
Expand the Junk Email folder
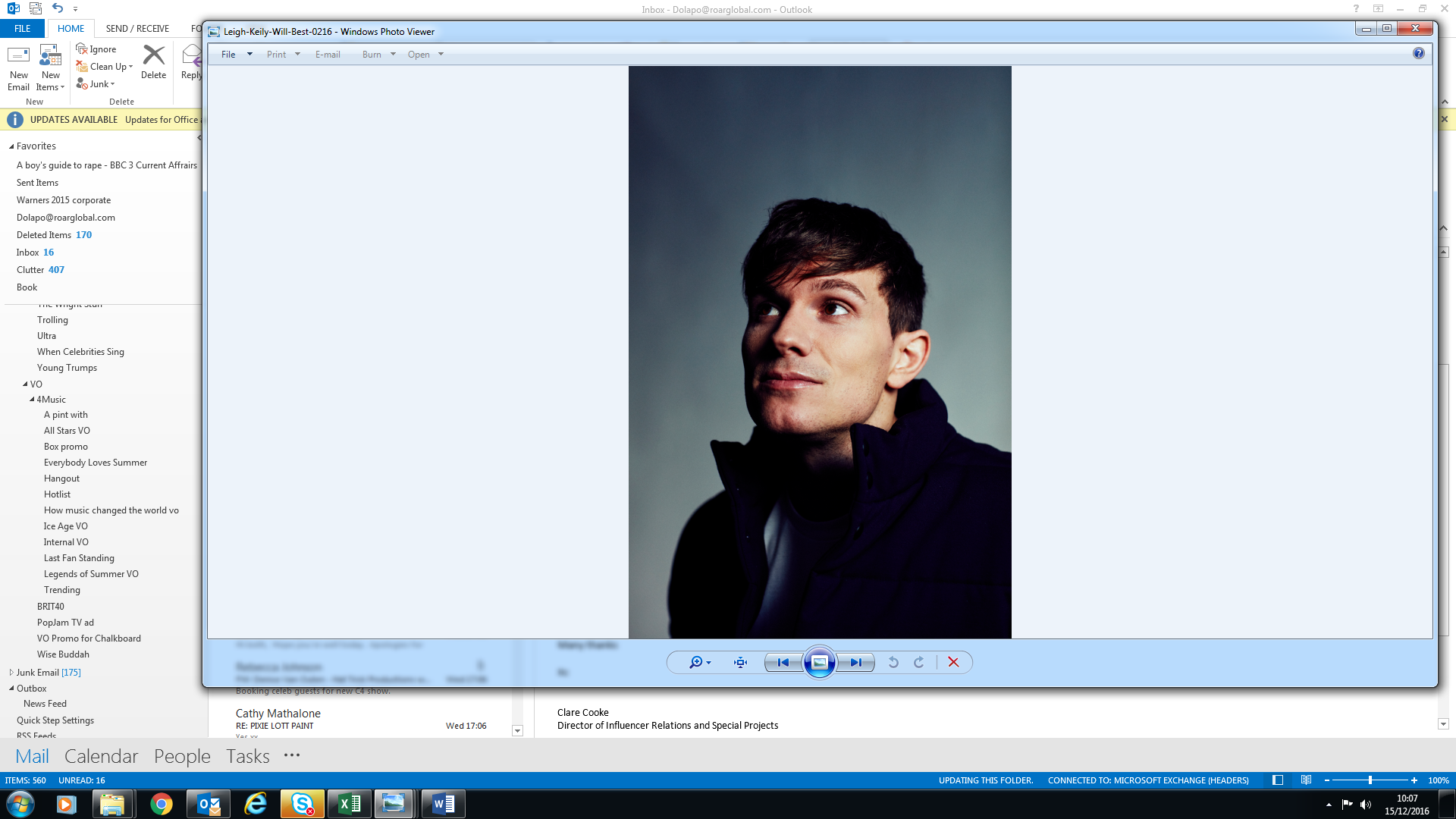click(x=11, y=673)
